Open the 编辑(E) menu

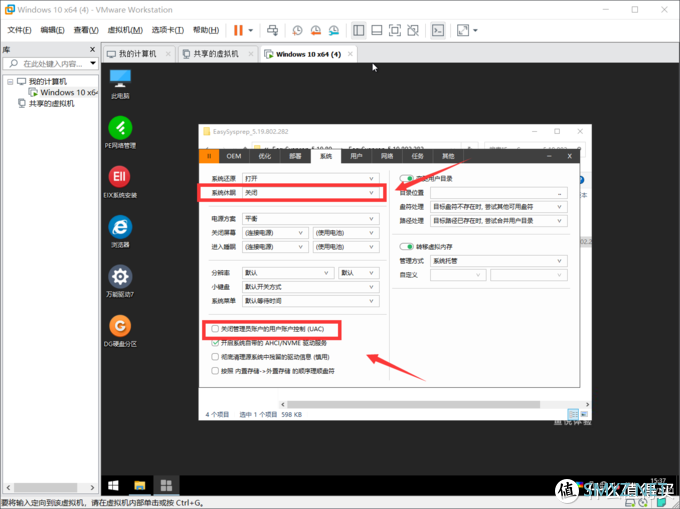(x=52, y=30)
